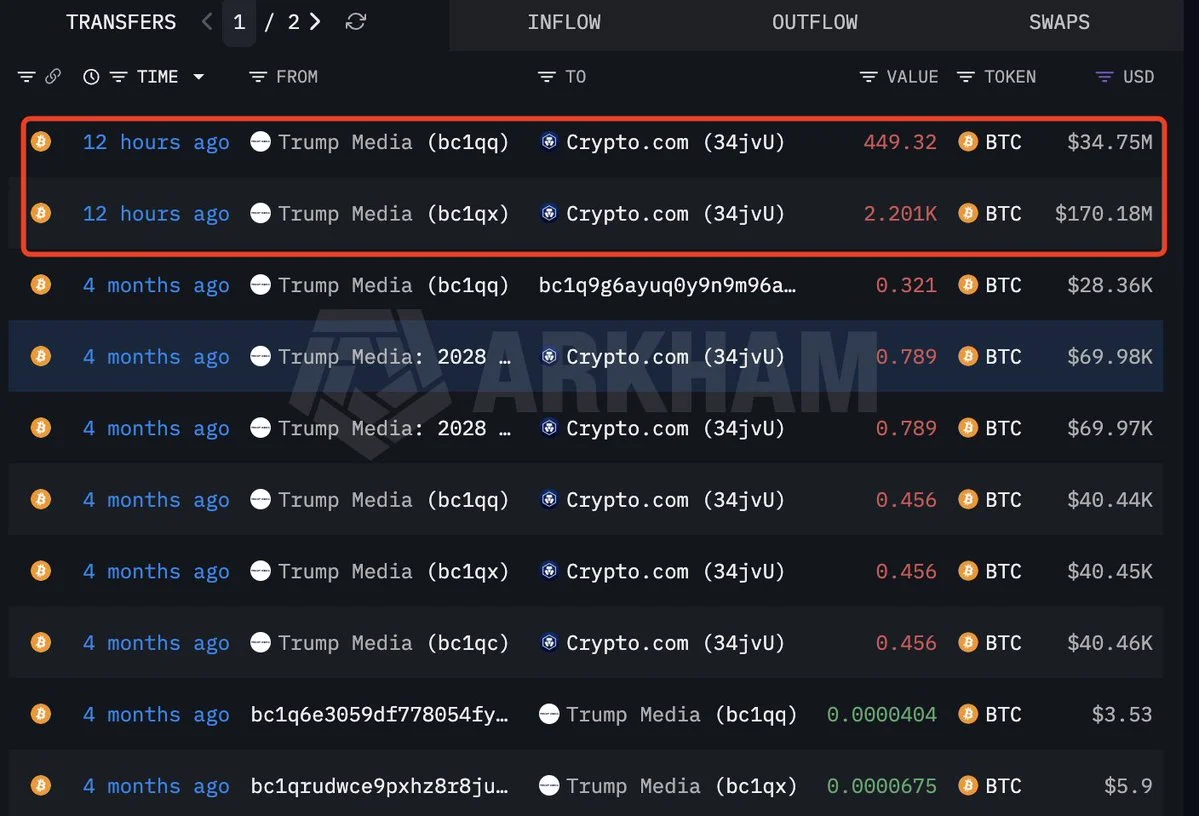Click the USD amount $40.45K

click(1110, 571)
